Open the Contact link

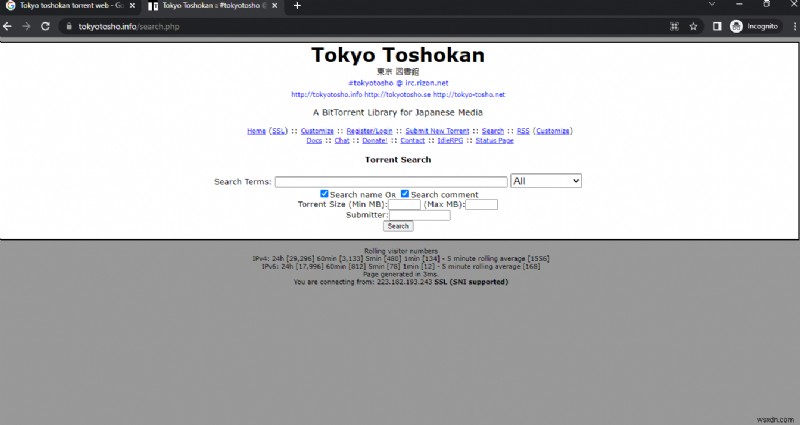click(x=412, y=141)
